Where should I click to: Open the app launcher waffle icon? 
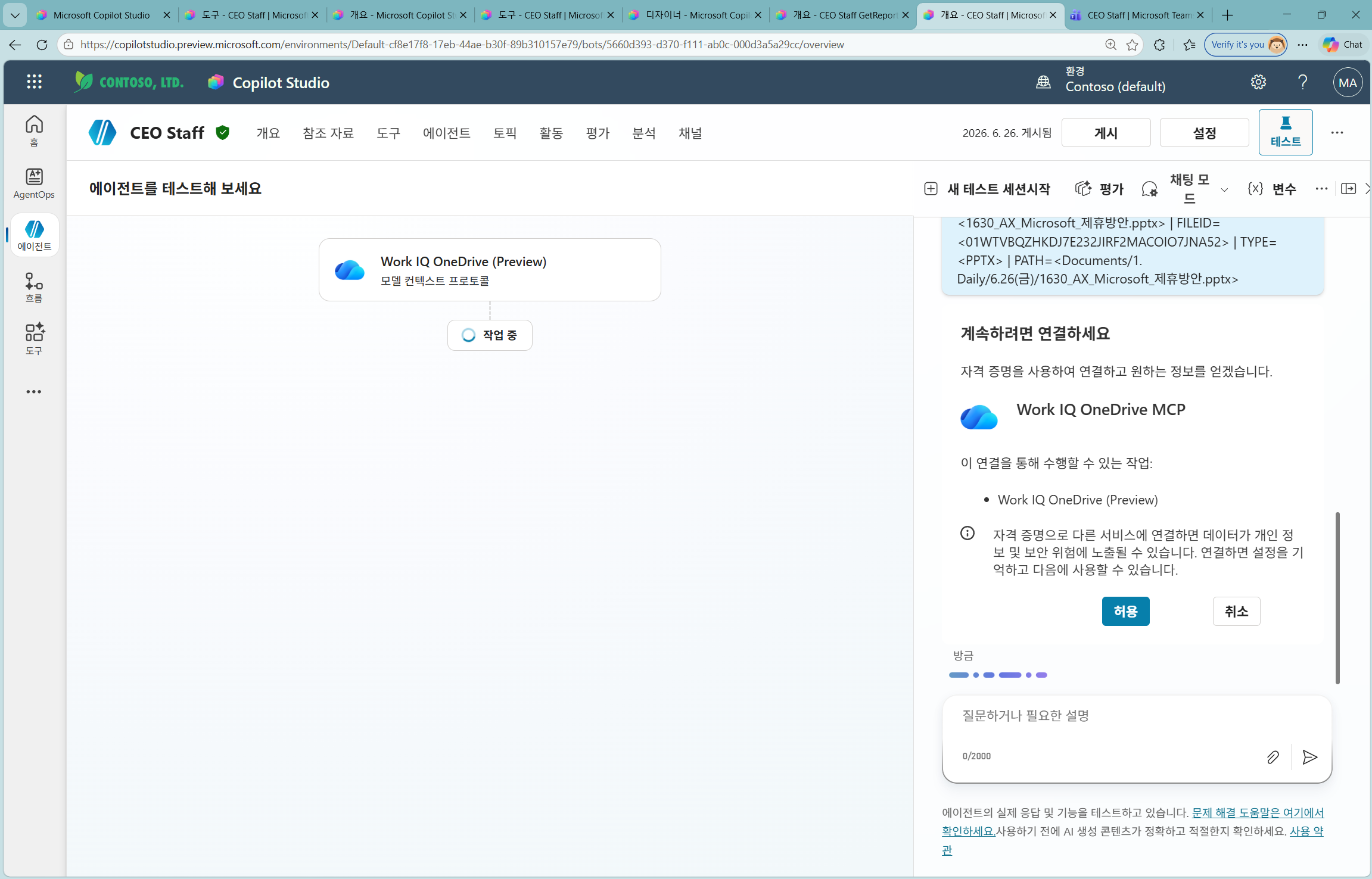(34, 82)
